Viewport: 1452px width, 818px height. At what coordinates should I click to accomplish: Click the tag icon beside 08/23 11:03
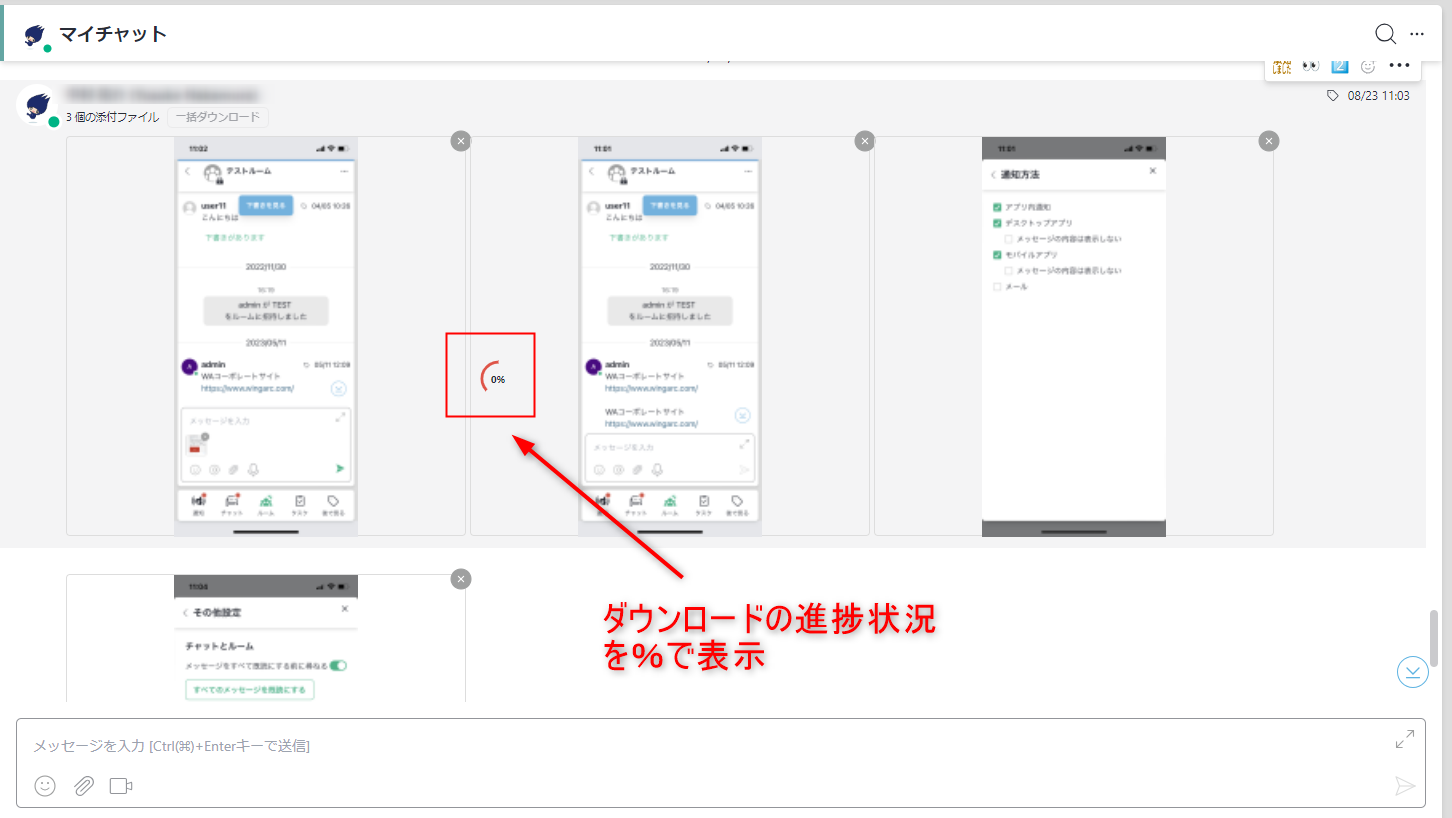1332,96
